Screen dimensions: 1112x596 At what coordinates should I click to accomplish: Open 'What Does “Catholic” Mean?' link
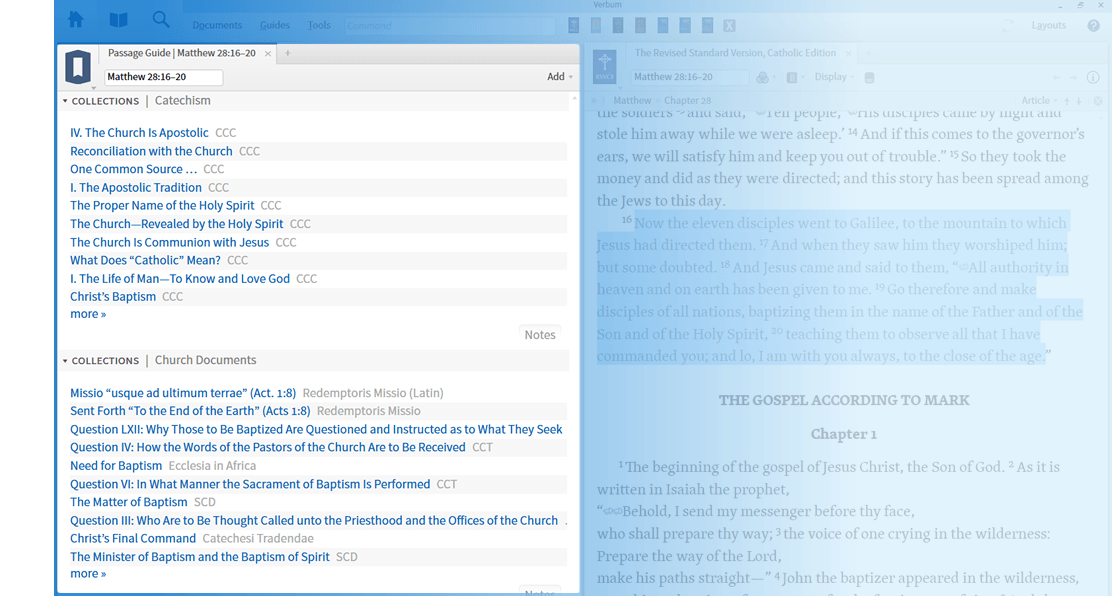click(x=145, y=260)
